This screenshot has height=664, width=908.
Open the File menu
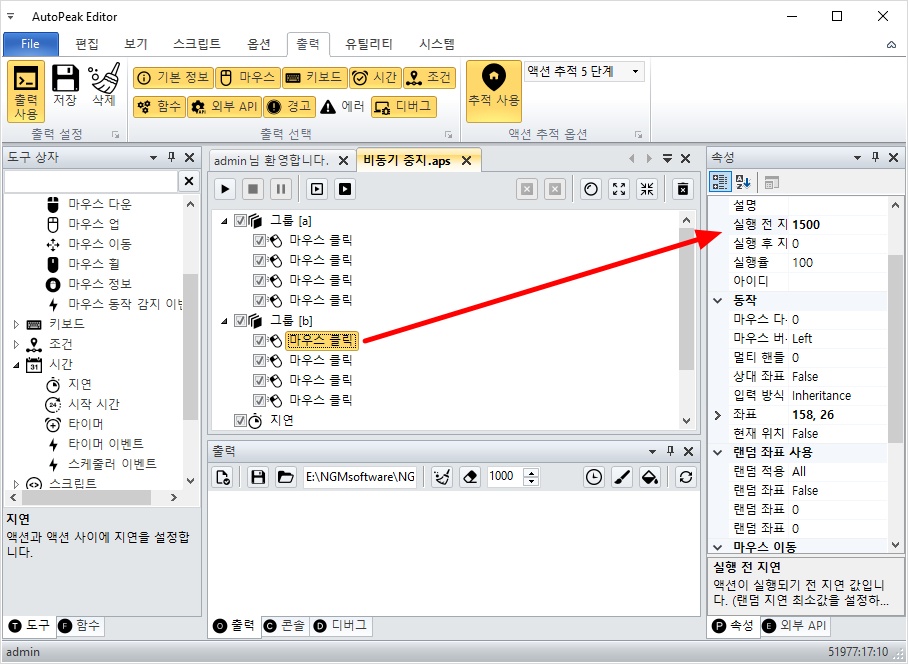point(31,44)
